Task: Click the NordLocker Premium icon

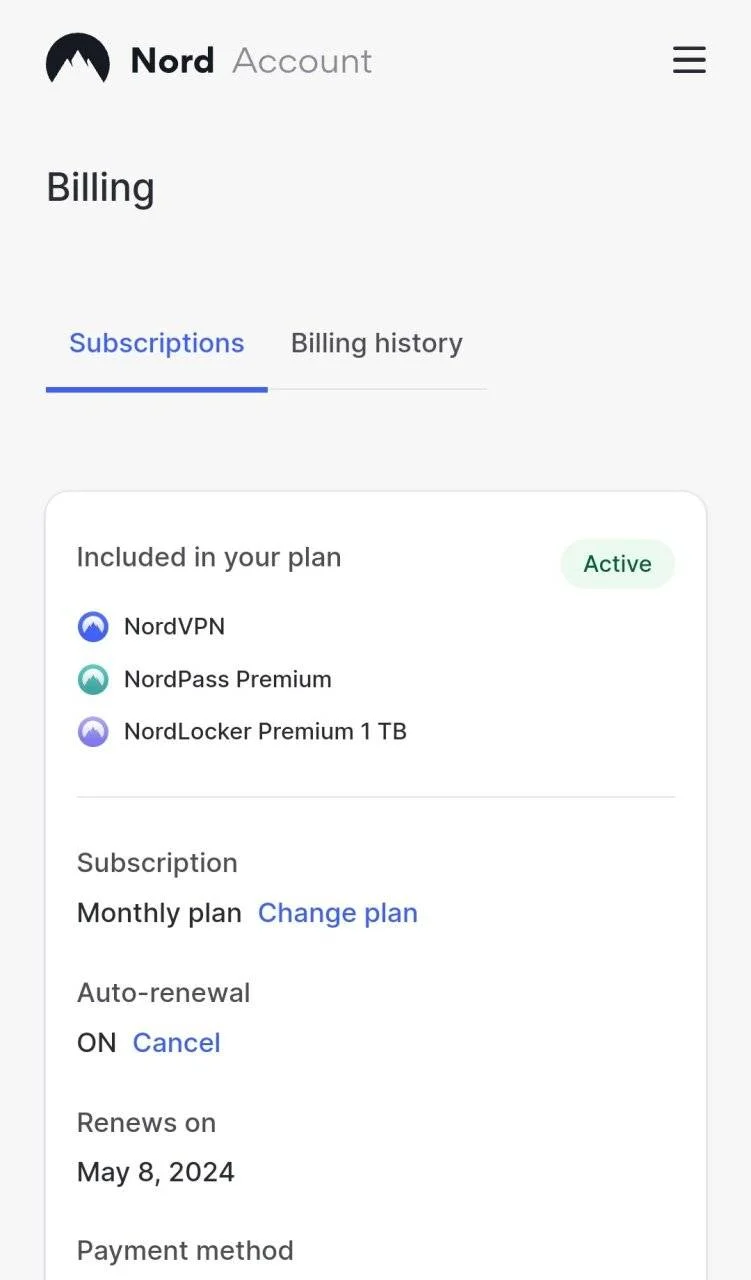Action: [93, 732]
